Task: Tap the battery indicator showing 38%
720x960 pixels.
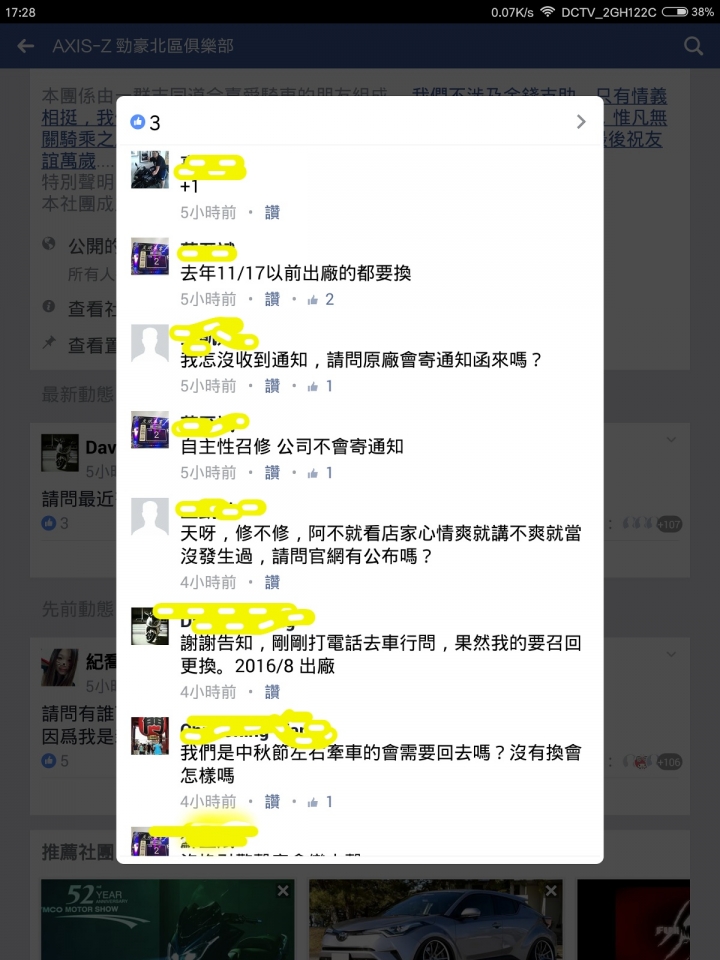Action: pyautogui.click(x=688, y=12)
